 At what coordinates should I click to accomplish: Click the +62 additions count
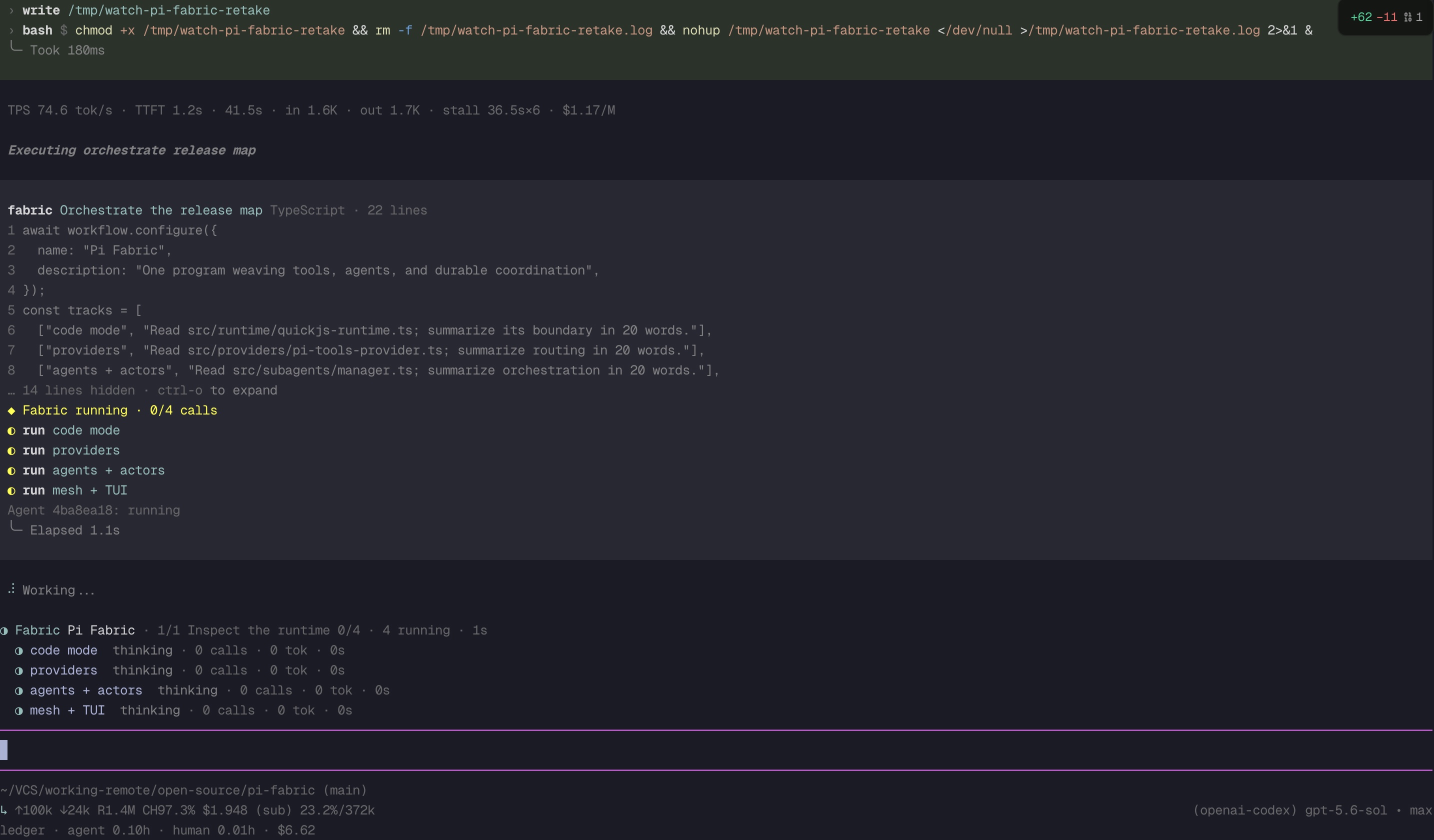pos(1361,17)
